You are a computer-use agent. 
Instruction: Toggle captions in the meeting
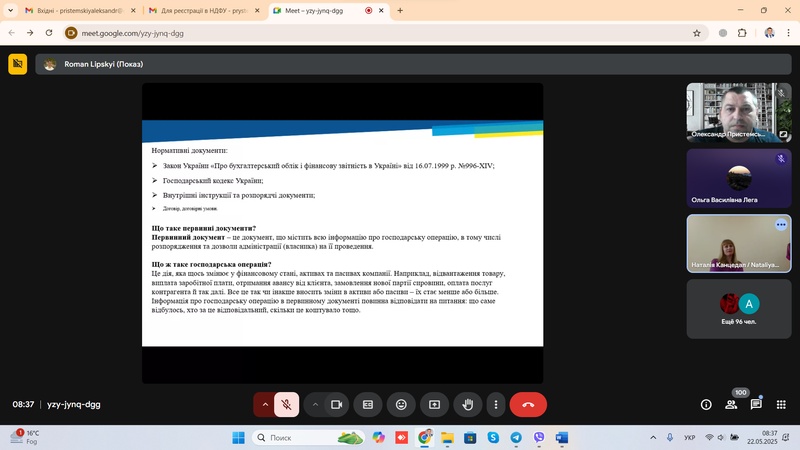click(x=368, y=405)
